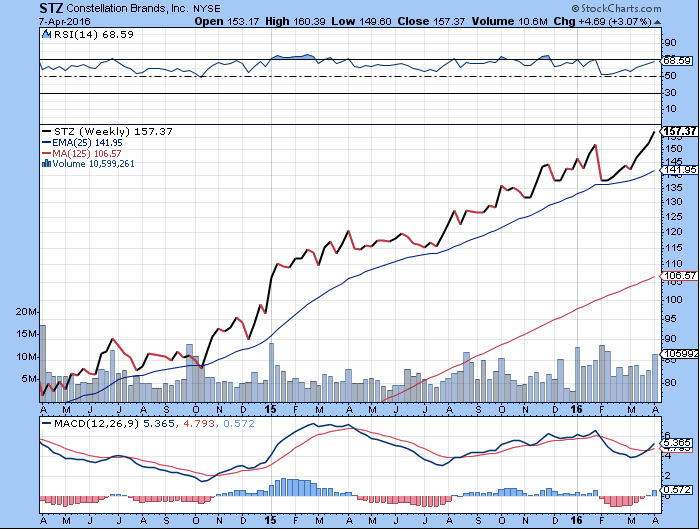The height and width of the screenshot is (531, 700).
Task: Click the RSI indicator icon next to RSI(14)
Action: 46,34
